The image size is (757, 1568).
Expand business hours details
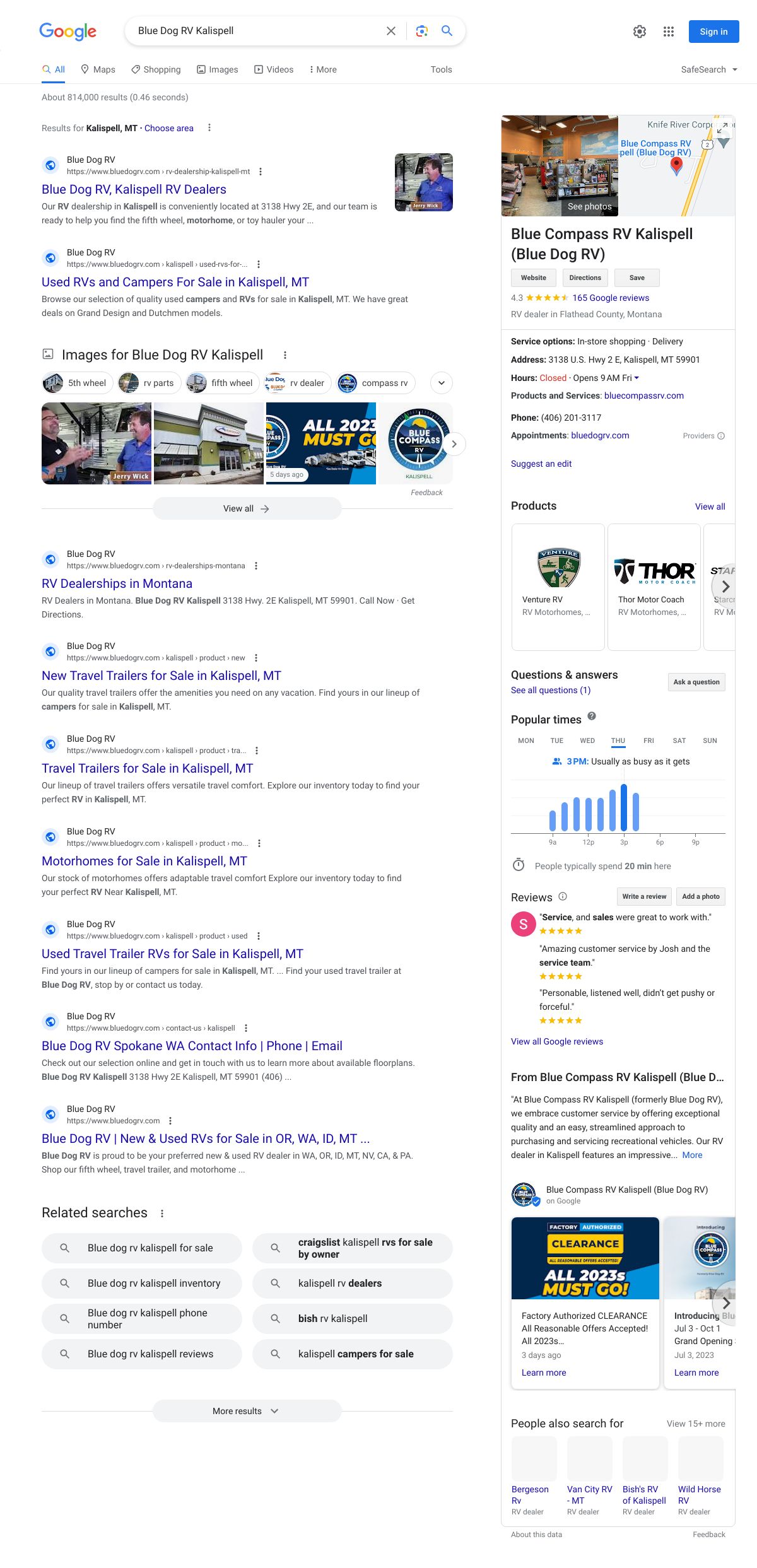click(x=637, y=378)
